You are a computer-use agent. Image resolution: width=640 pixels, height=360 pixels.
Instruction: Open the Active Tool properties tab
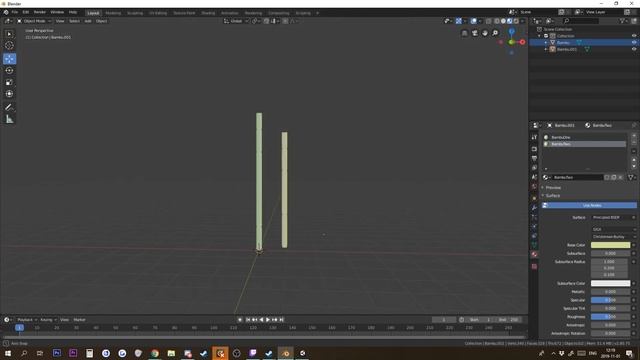(534, 138)
